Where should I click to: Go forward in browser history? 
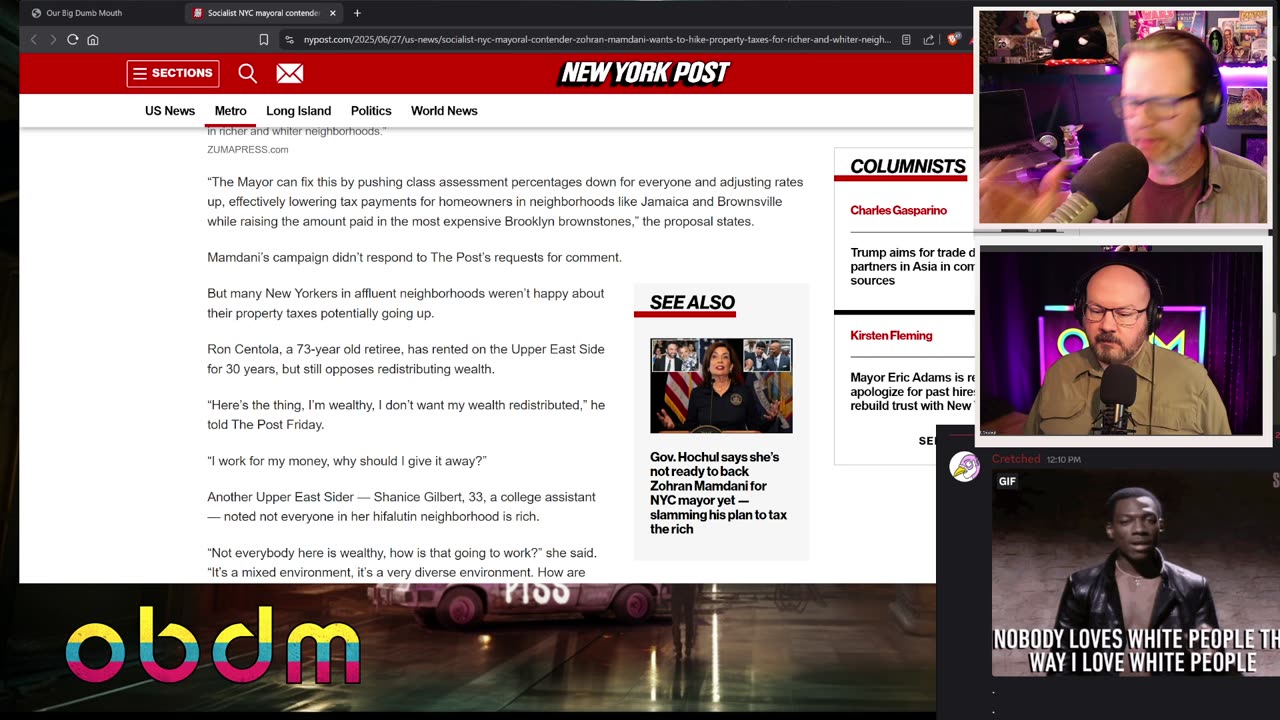click(53, 39)
